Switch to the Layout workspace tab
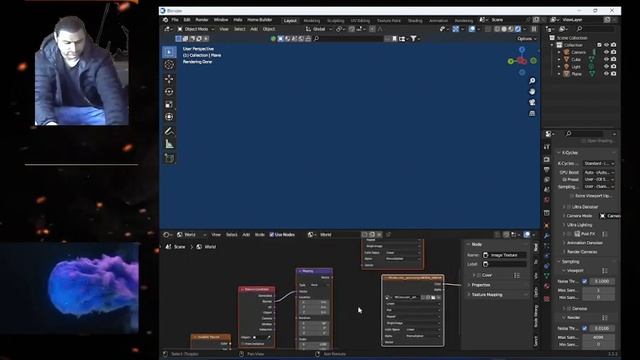 290,20
